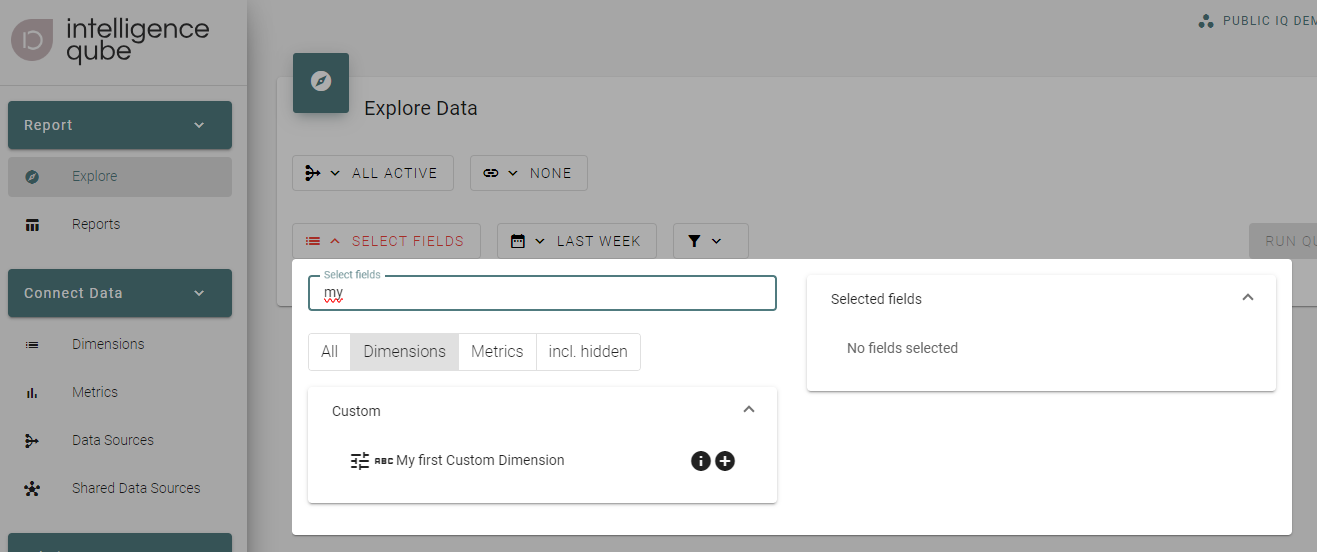Click the SELECT FIELDS button
This screenshot has width=1317, height=552.
pos(386,241)
